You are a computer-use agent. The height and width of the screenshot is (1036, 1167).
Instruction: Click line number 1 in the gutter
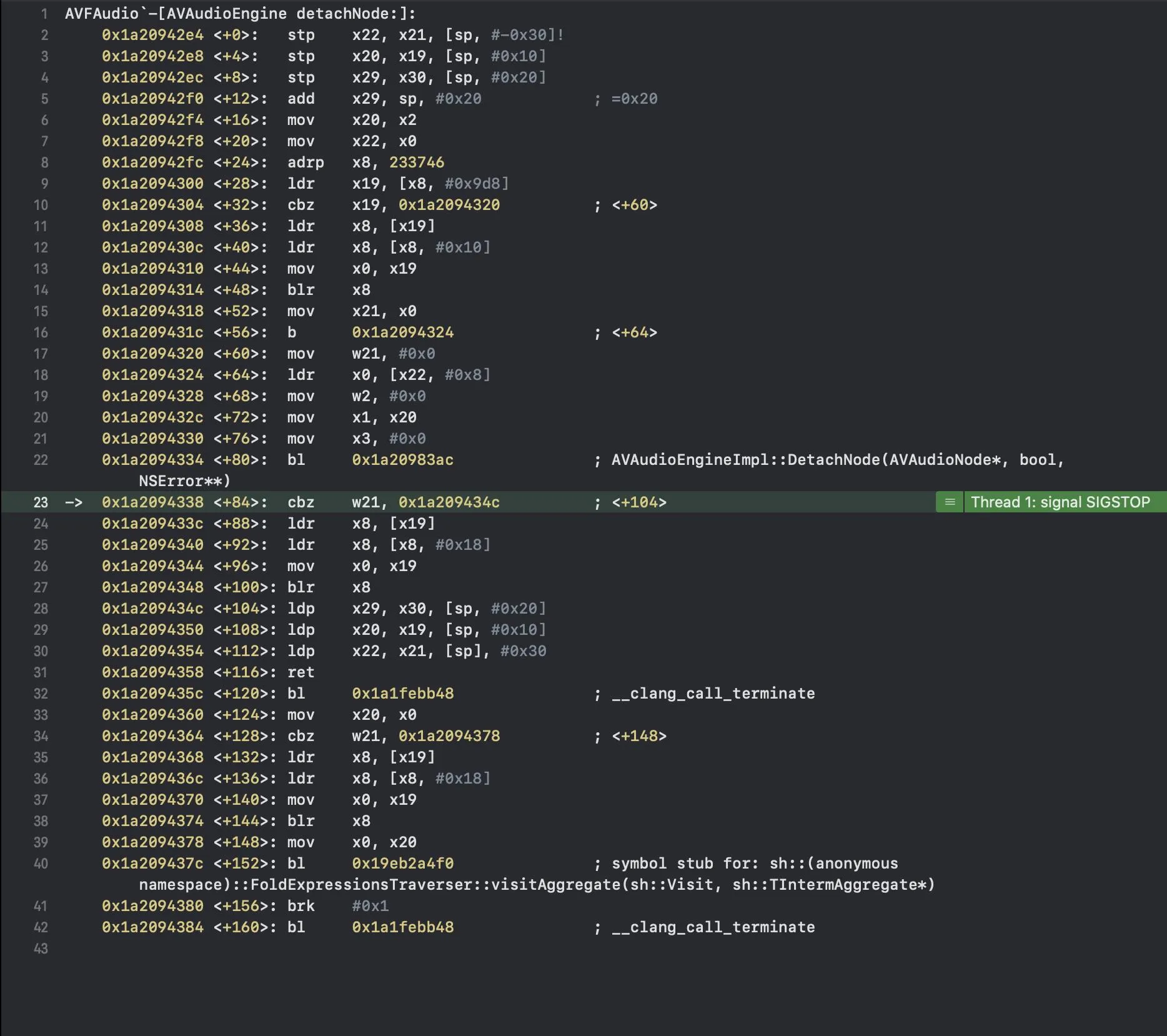tap(44, 14)
